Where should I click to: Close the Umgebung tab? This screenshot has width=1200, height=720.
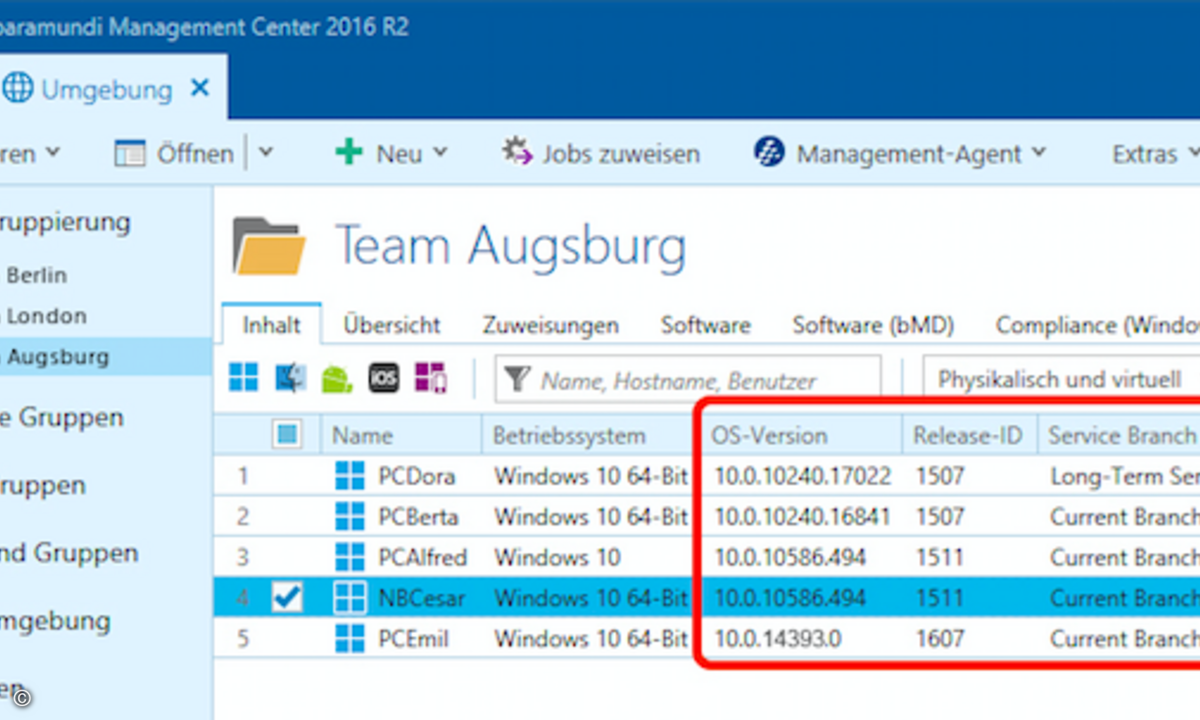200,89
